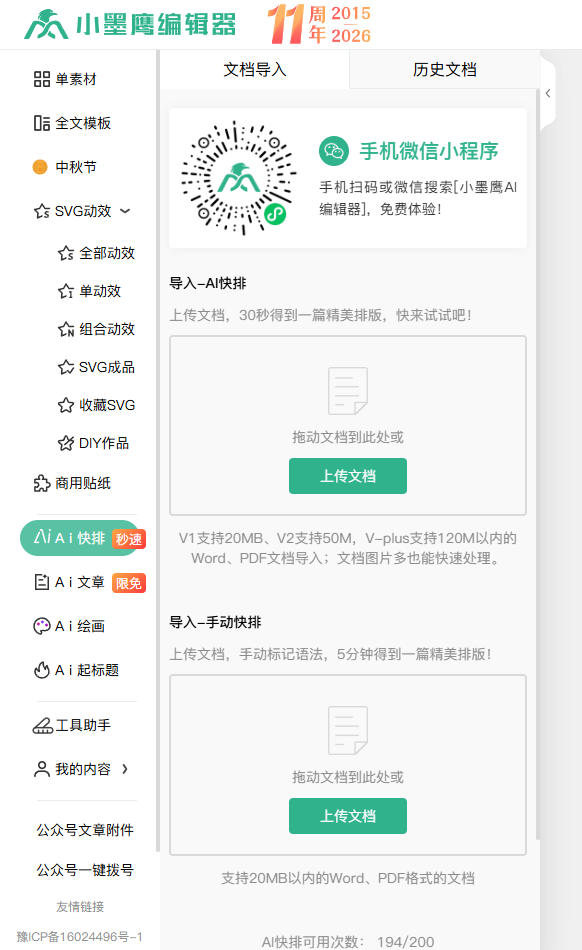Open the 公众号文章附件 link
The image size is (582, 950).
pos(85,830)
